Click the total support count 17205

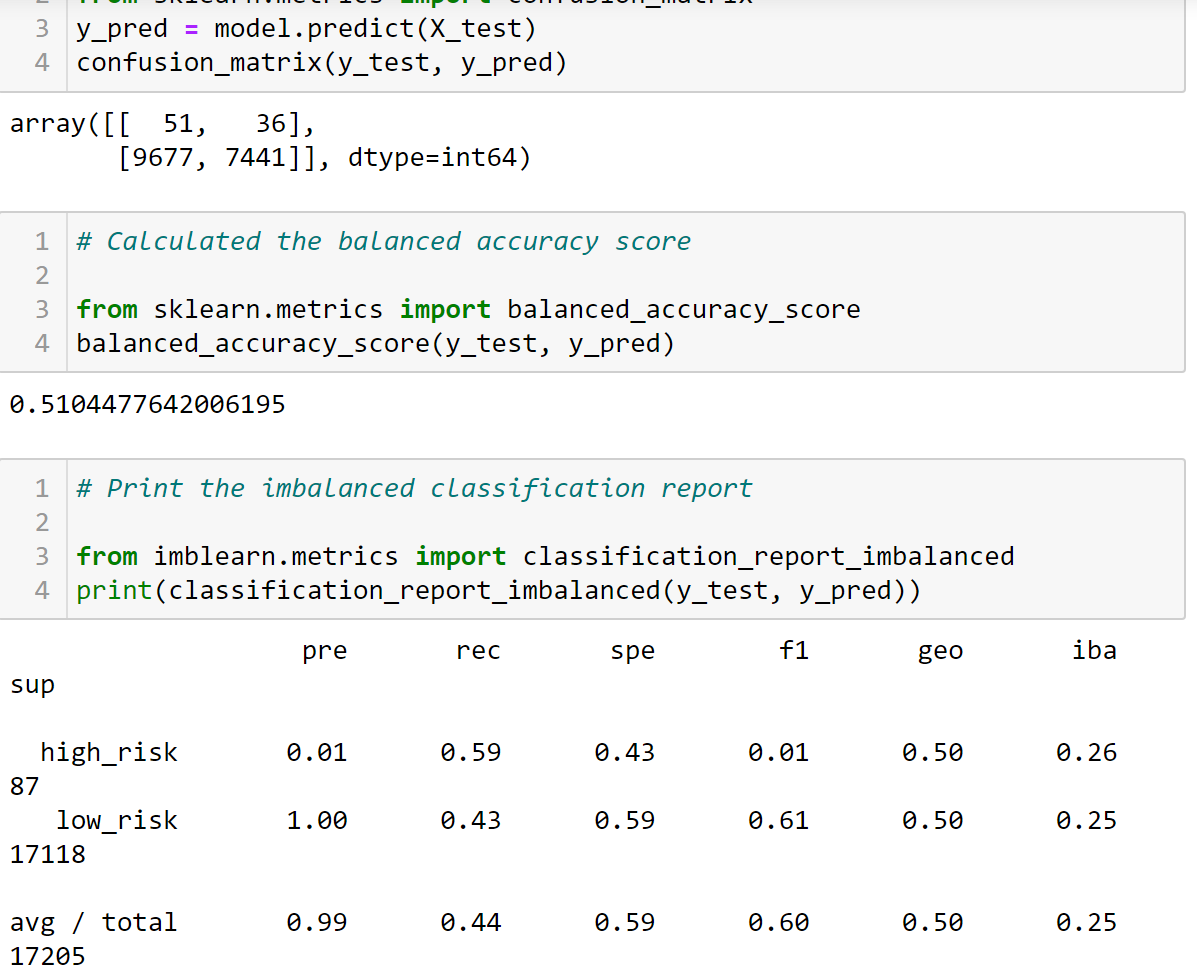click(x=47, y=956)
